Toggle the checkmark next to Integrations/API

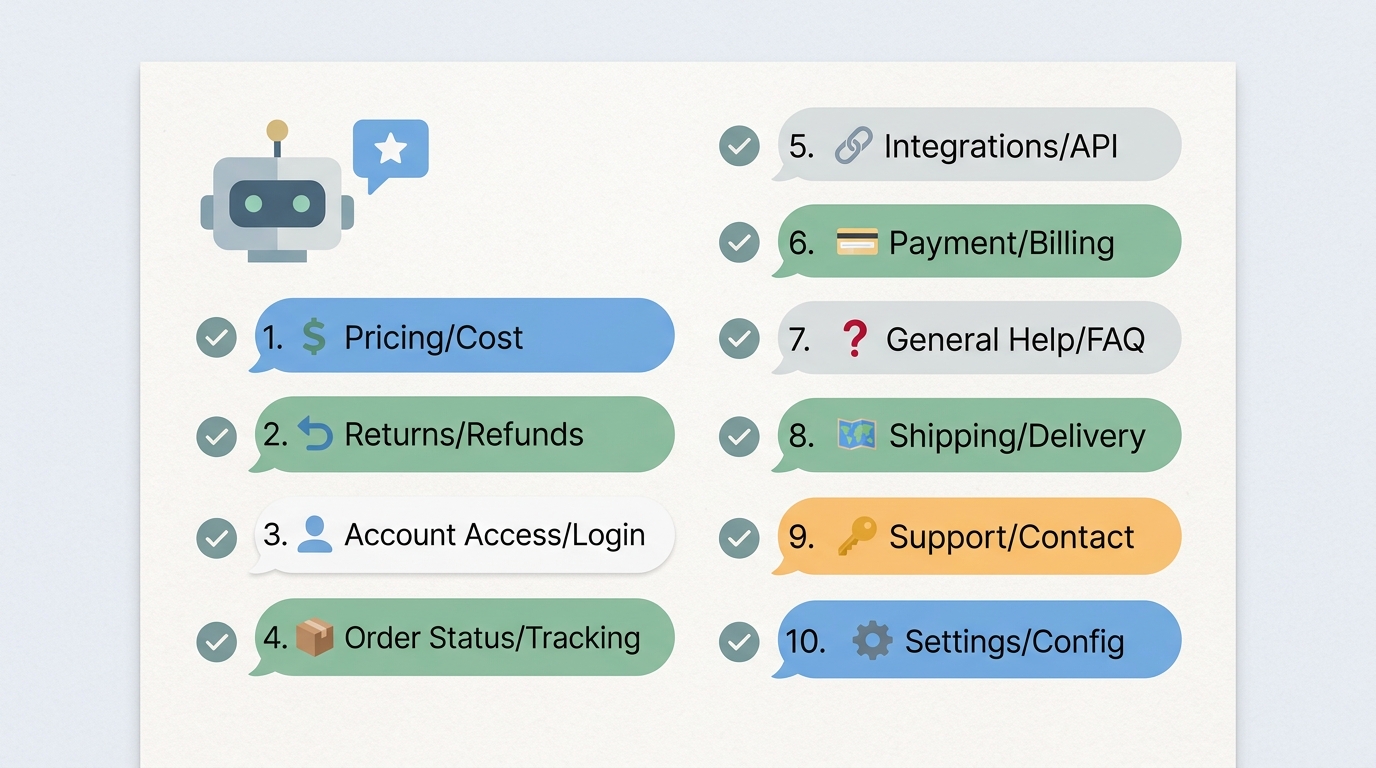[739, 146]
